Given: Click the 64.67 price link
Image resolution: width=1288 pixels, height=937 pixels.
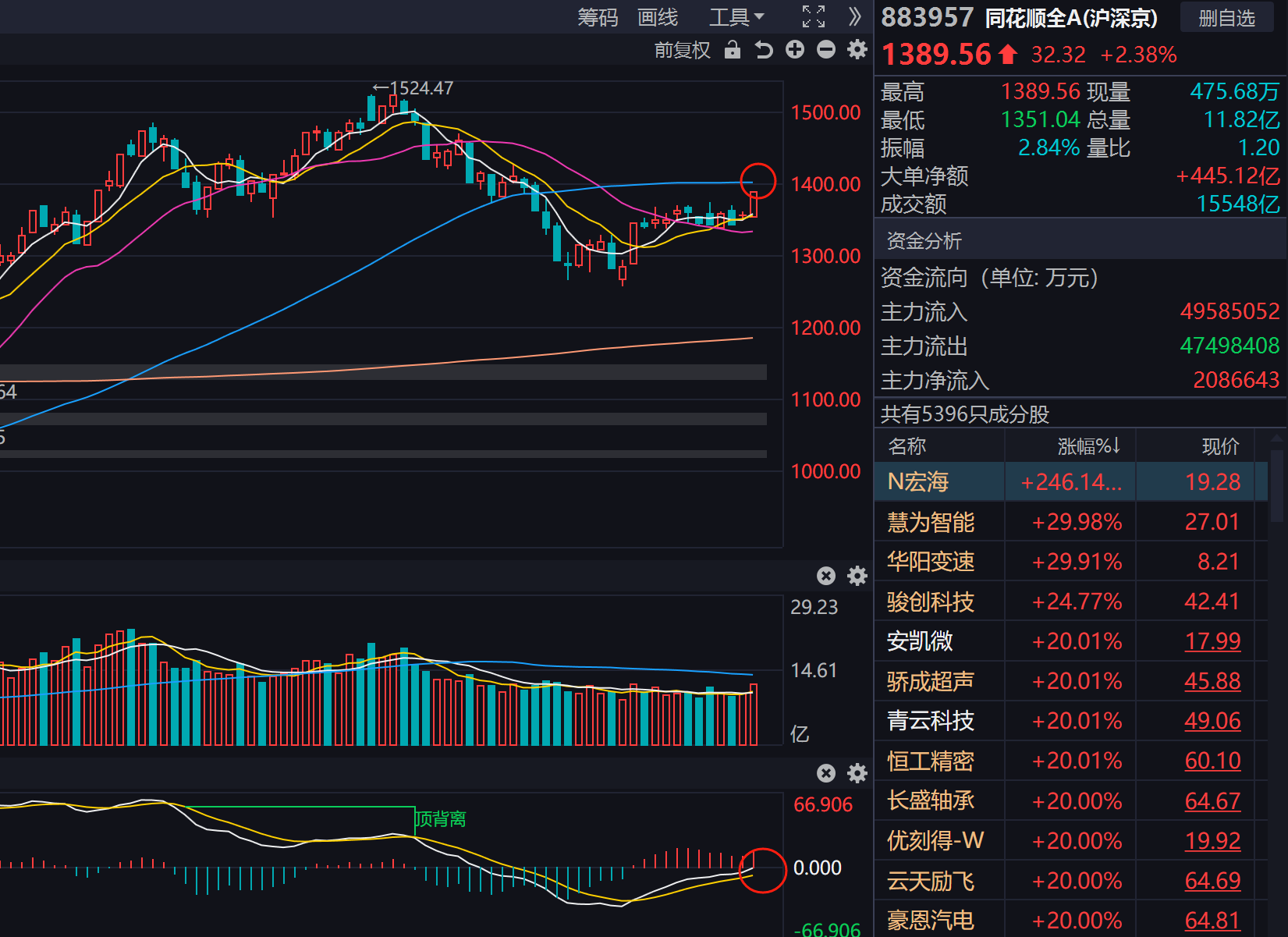Looking at the screenshot, I should pos(1212,800).
